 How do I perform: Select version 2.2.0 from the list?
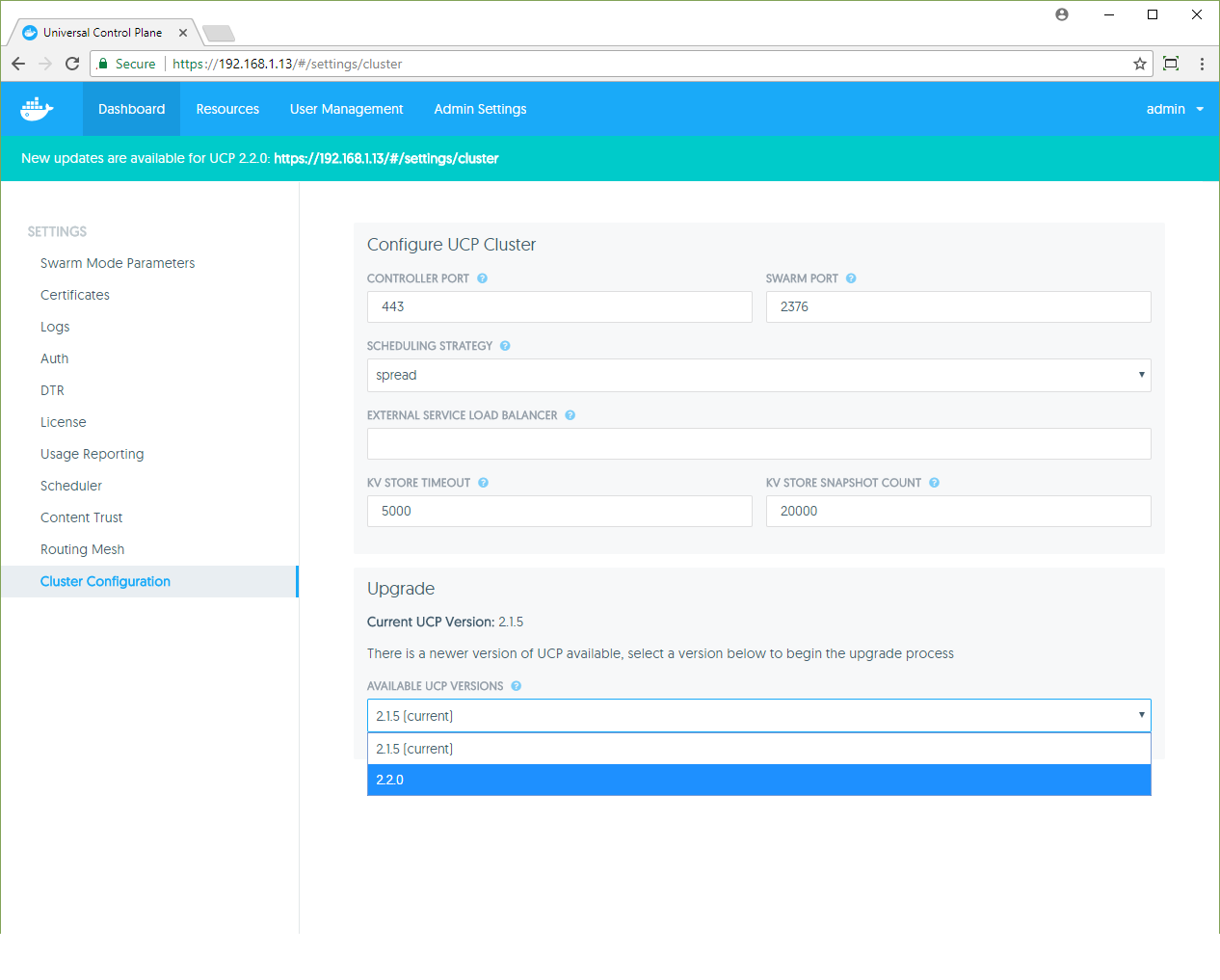click(x=758, y=780)
